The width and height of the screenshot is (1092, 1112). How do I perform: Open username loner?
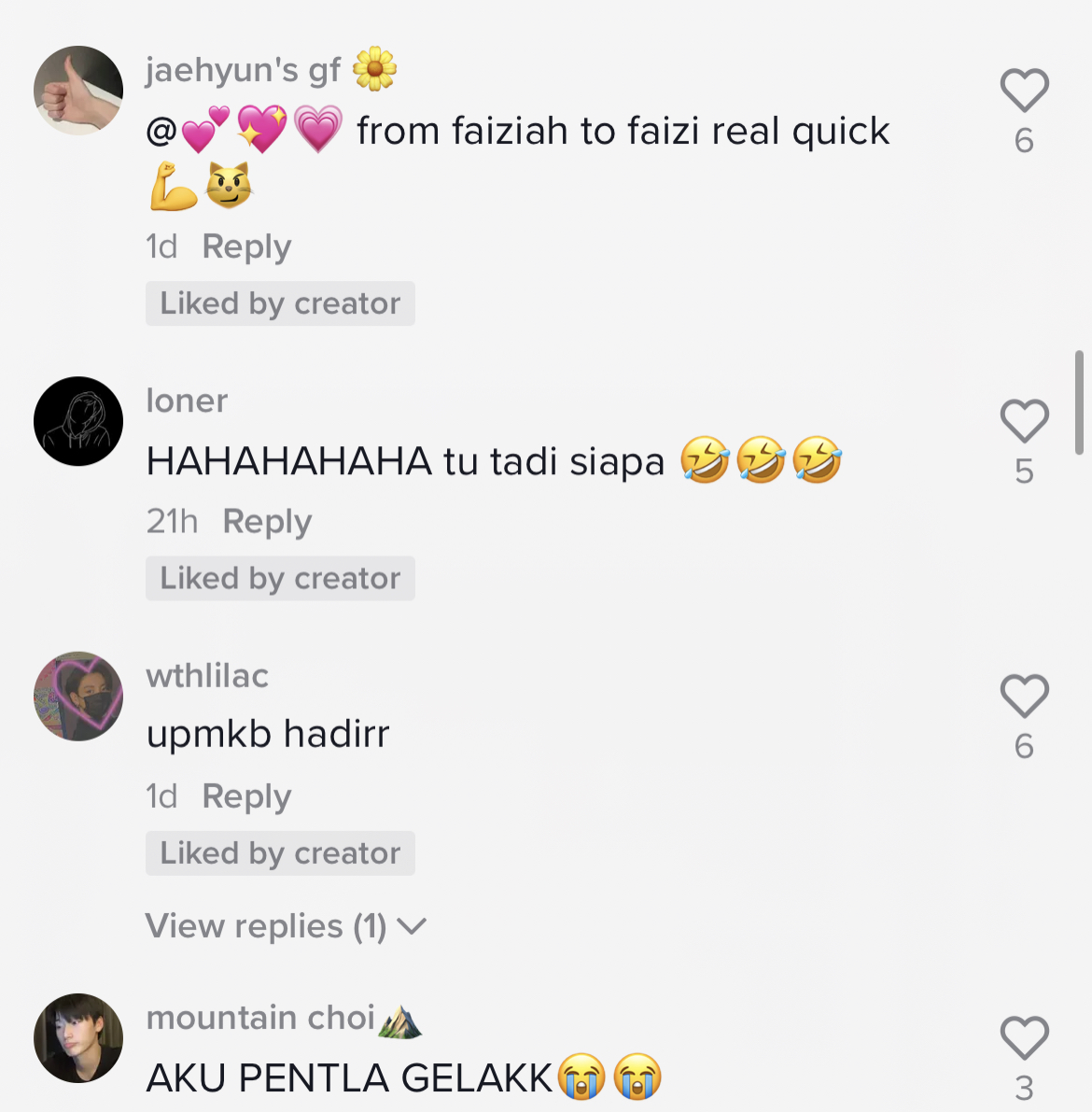click(x=188, y=401)
